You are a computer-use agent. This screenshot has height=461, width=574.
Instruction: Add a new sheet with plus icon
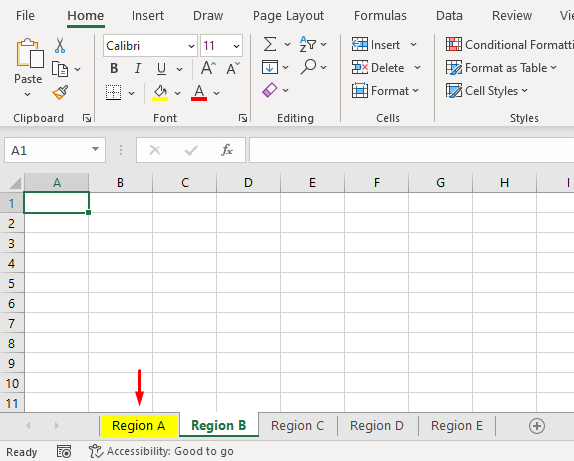pyautogui.click(x=537, y=426)
